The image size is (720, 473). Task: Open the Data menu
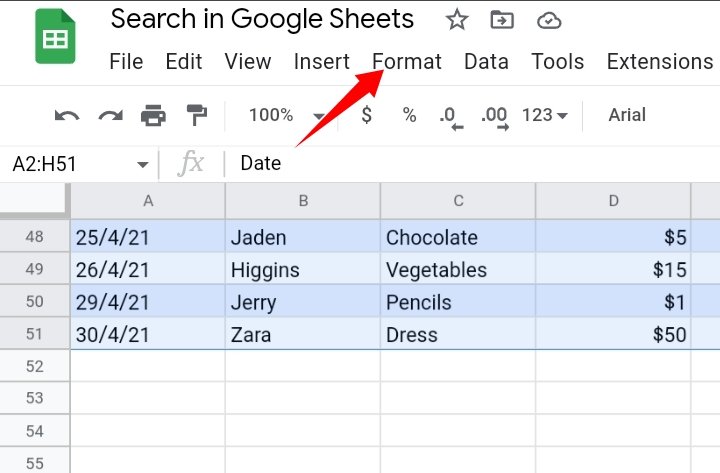486,62
